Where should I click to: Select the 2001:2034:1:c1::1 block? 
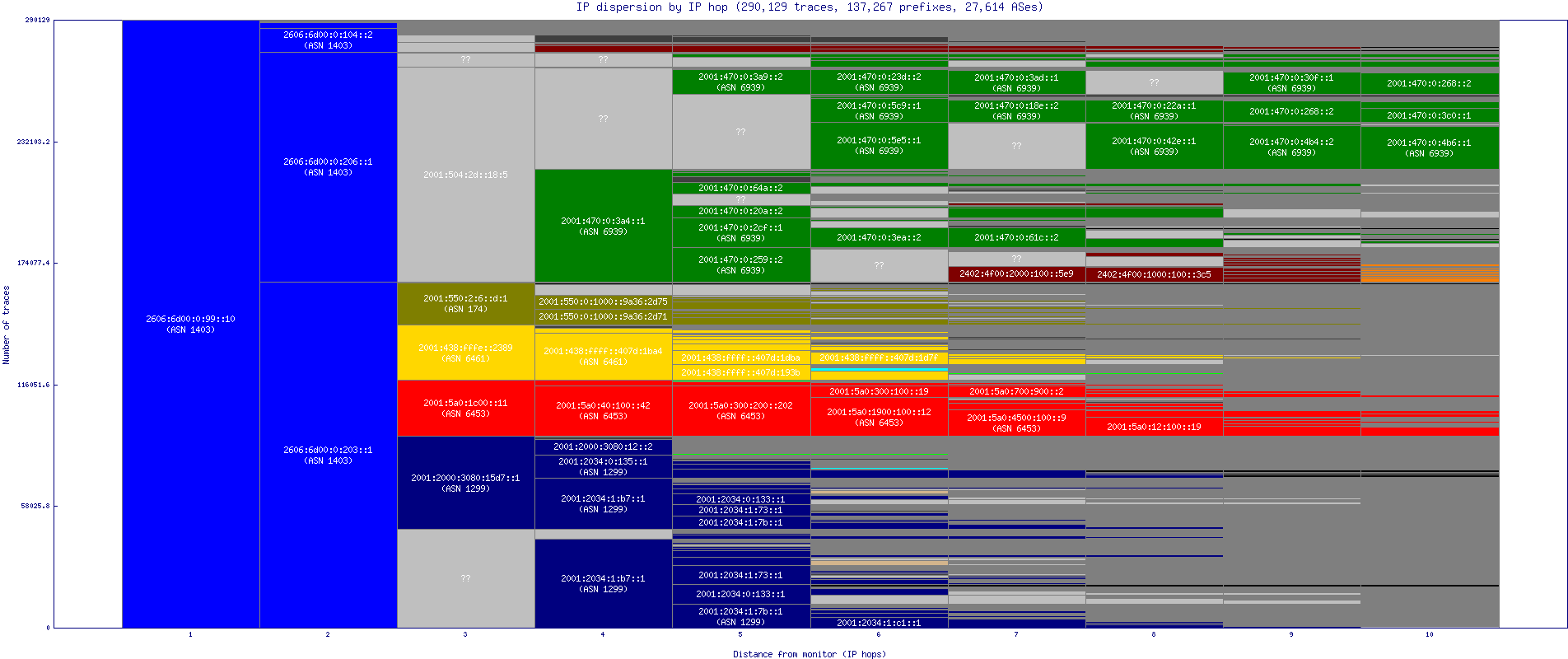coord(880,623)
